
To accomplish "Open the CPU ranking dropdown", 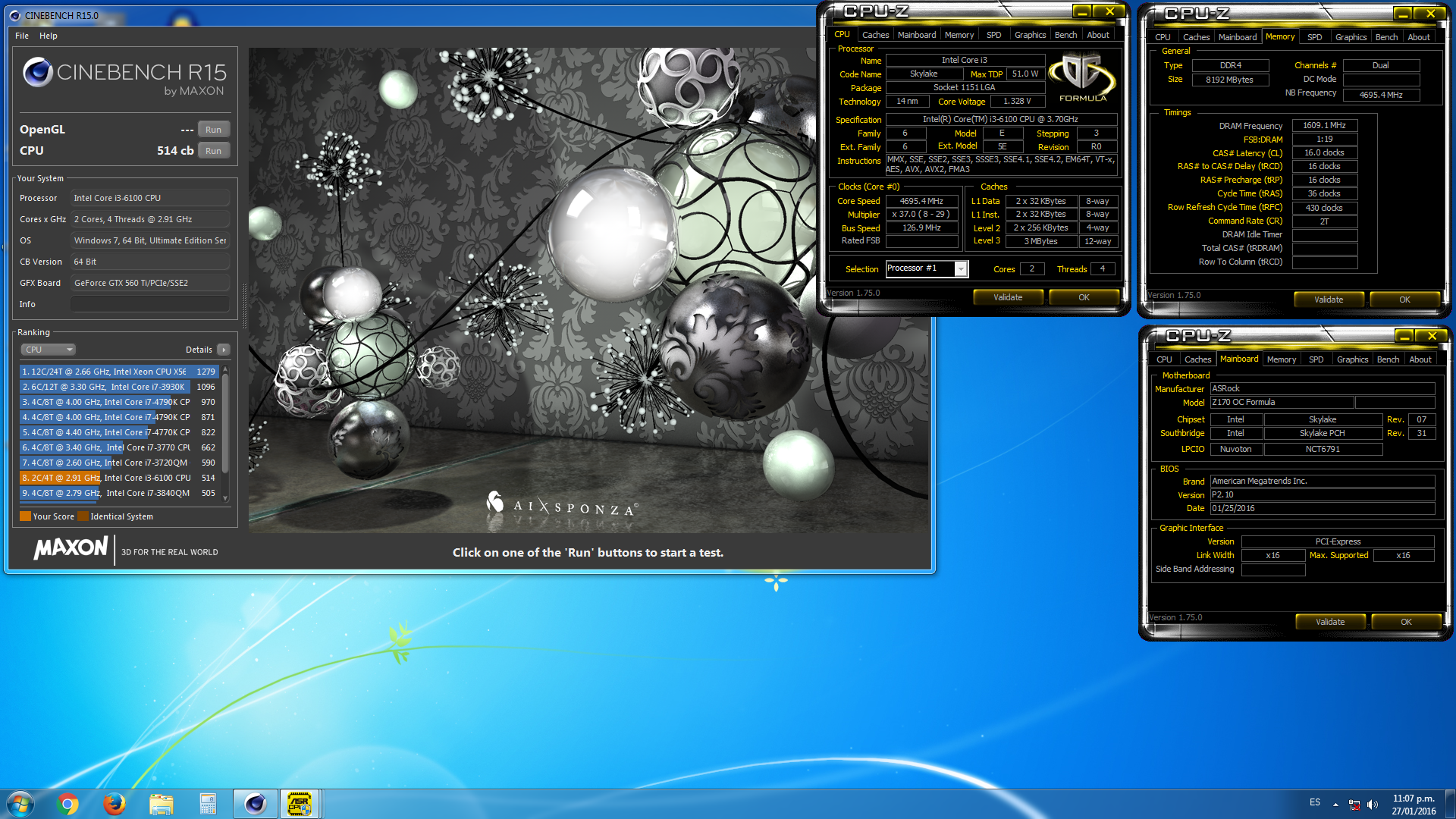I will [x=48, y=350].
